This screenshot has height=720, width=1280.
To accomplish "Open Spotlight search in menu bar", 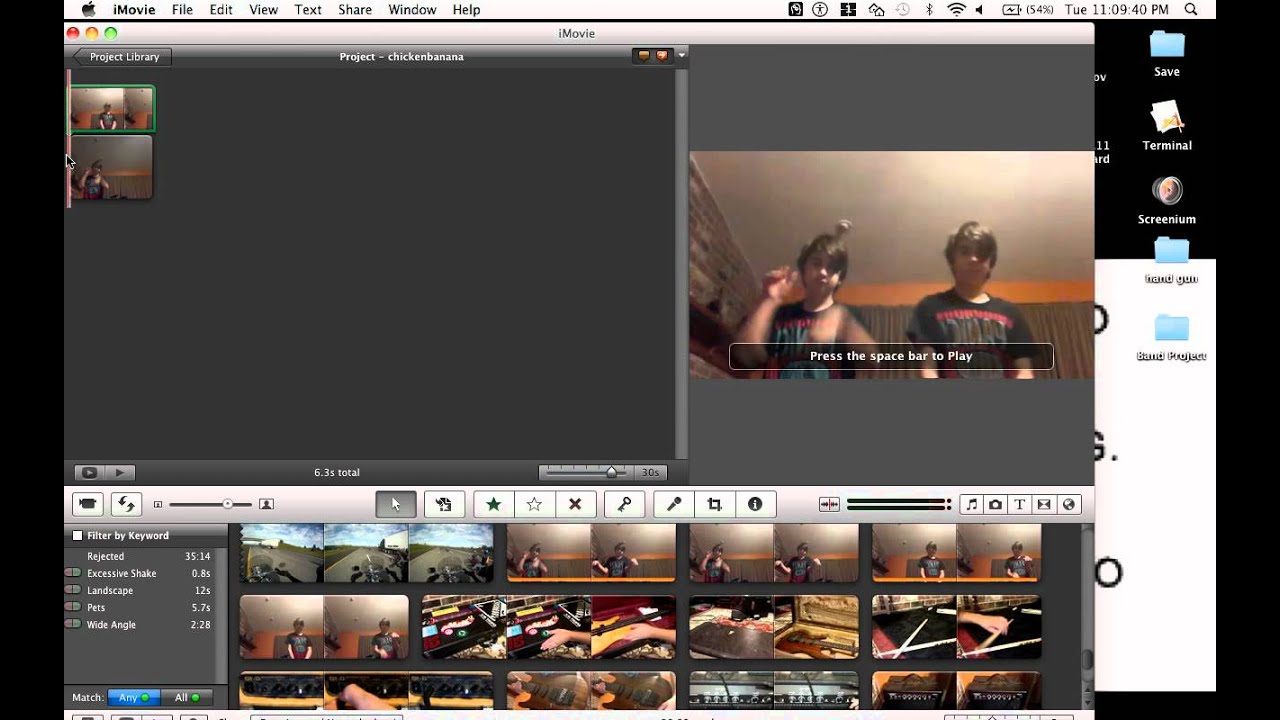I will (x=1190, y=9).
